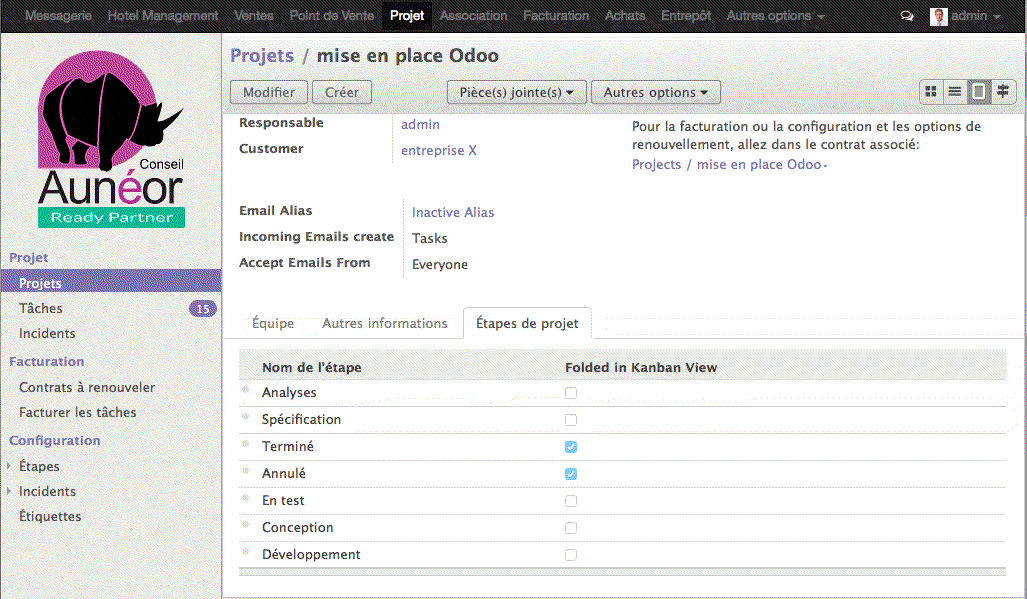Switch to the Équipe tab
The width and height of the screenshot is (1027, 599).
tap(272, 323)
